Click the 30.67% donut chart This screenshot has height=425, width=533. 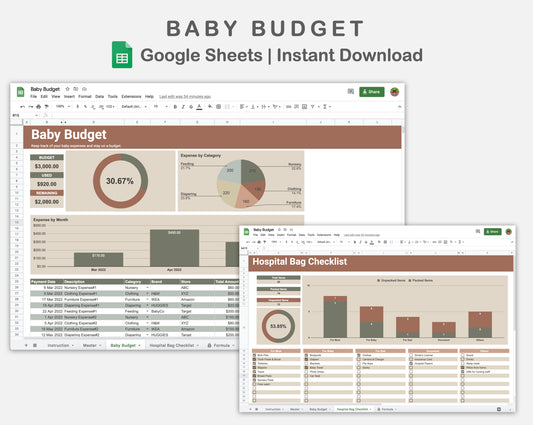tap(120, 181)
